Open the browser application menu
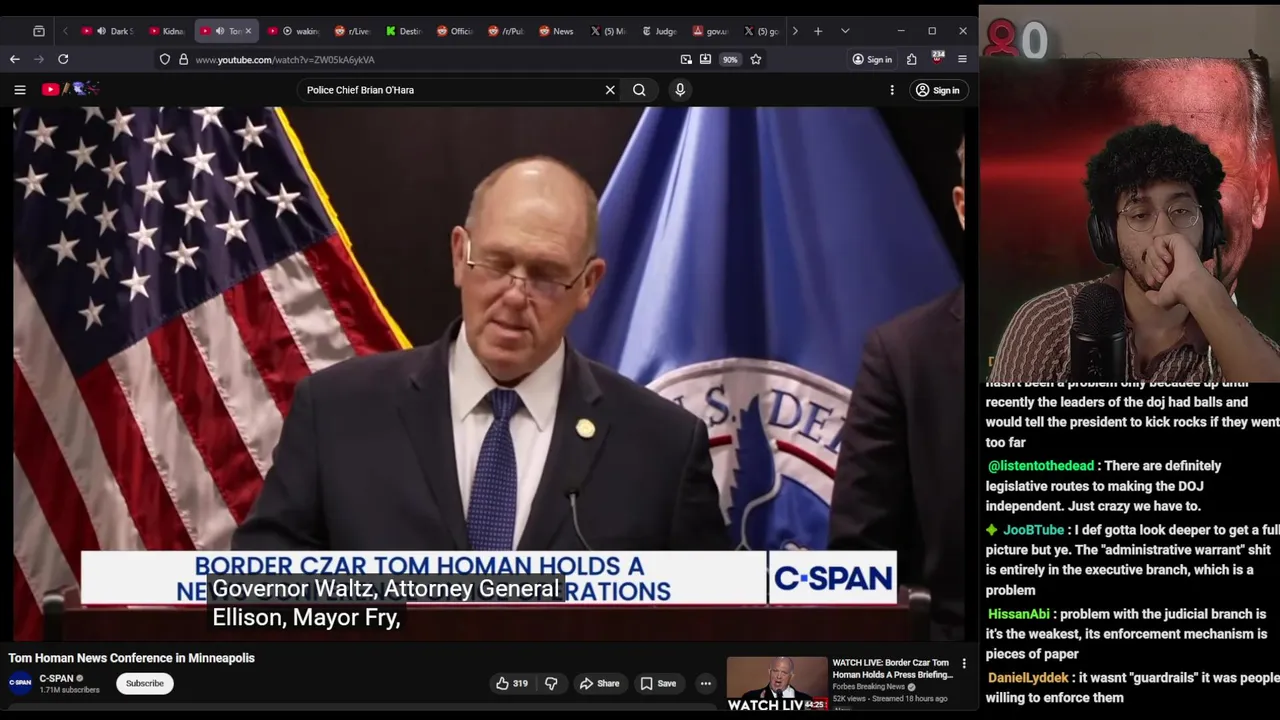 point(962,59)
